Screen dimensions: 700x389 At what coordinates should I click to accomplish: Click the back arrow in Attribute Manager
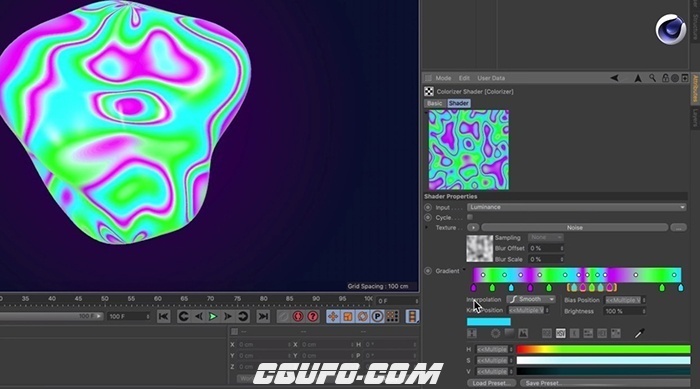tap(614, 78)
